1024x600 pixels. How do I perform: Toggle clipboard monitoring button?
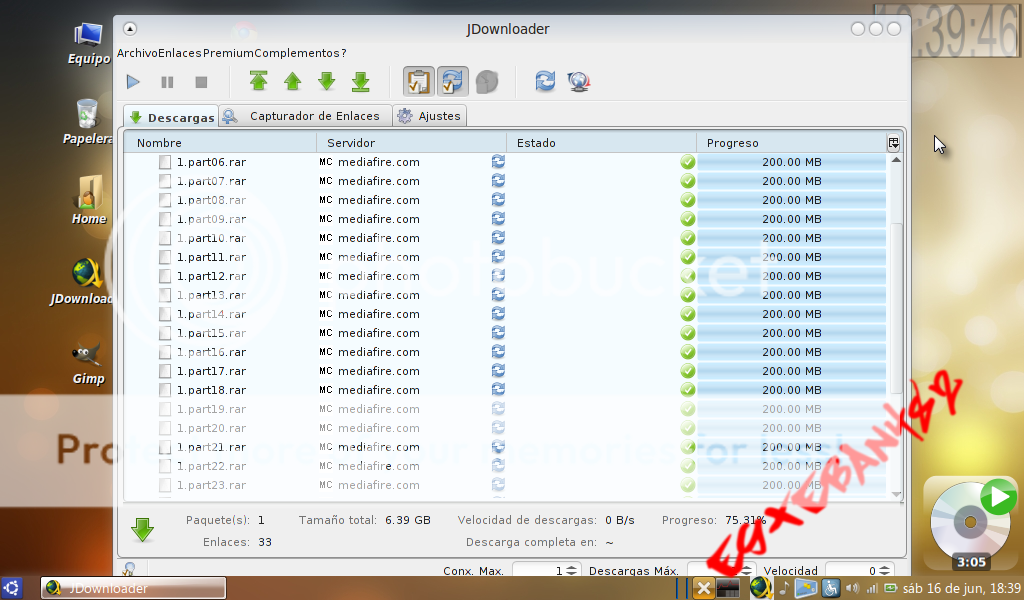click(x=419, y=82)
